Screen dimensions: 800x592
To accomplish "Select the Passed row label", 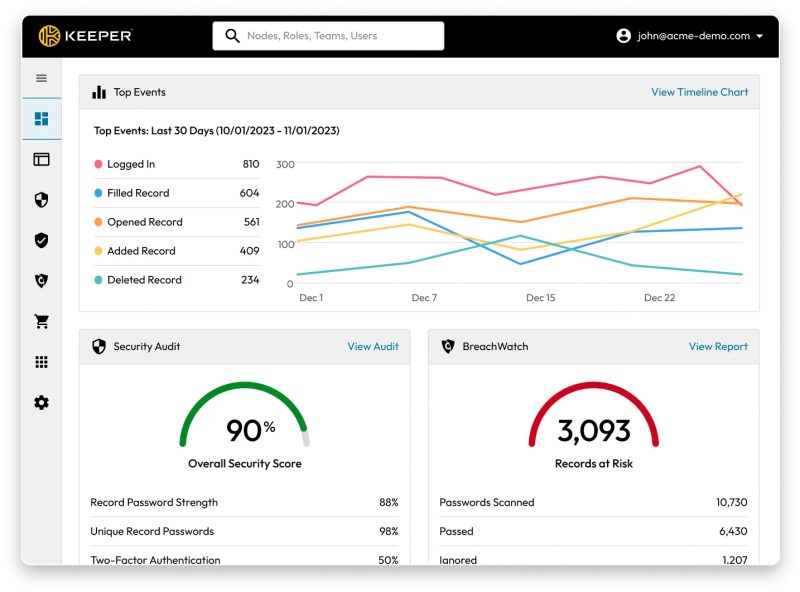I will [456, 531].
